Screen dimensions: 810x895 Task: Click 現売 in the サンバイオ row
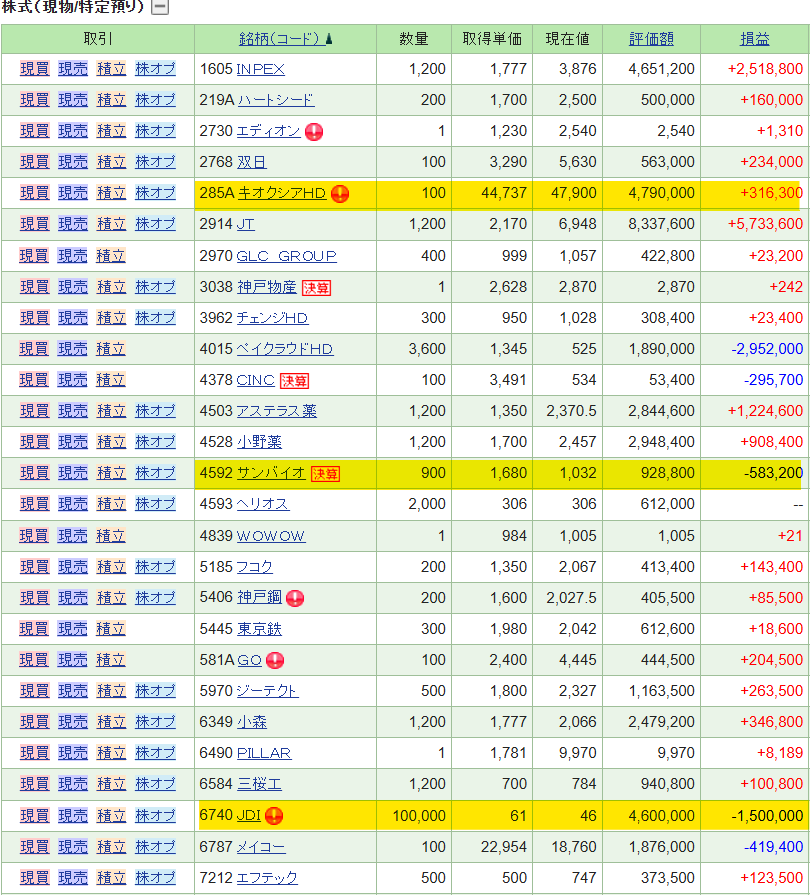point(73,473)
